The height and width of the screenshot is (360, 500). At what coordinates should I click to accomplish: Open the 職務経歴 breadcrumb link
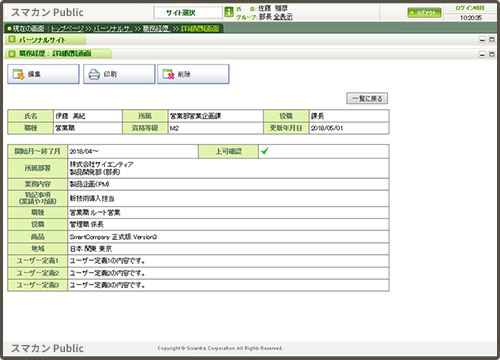[156, 29]
